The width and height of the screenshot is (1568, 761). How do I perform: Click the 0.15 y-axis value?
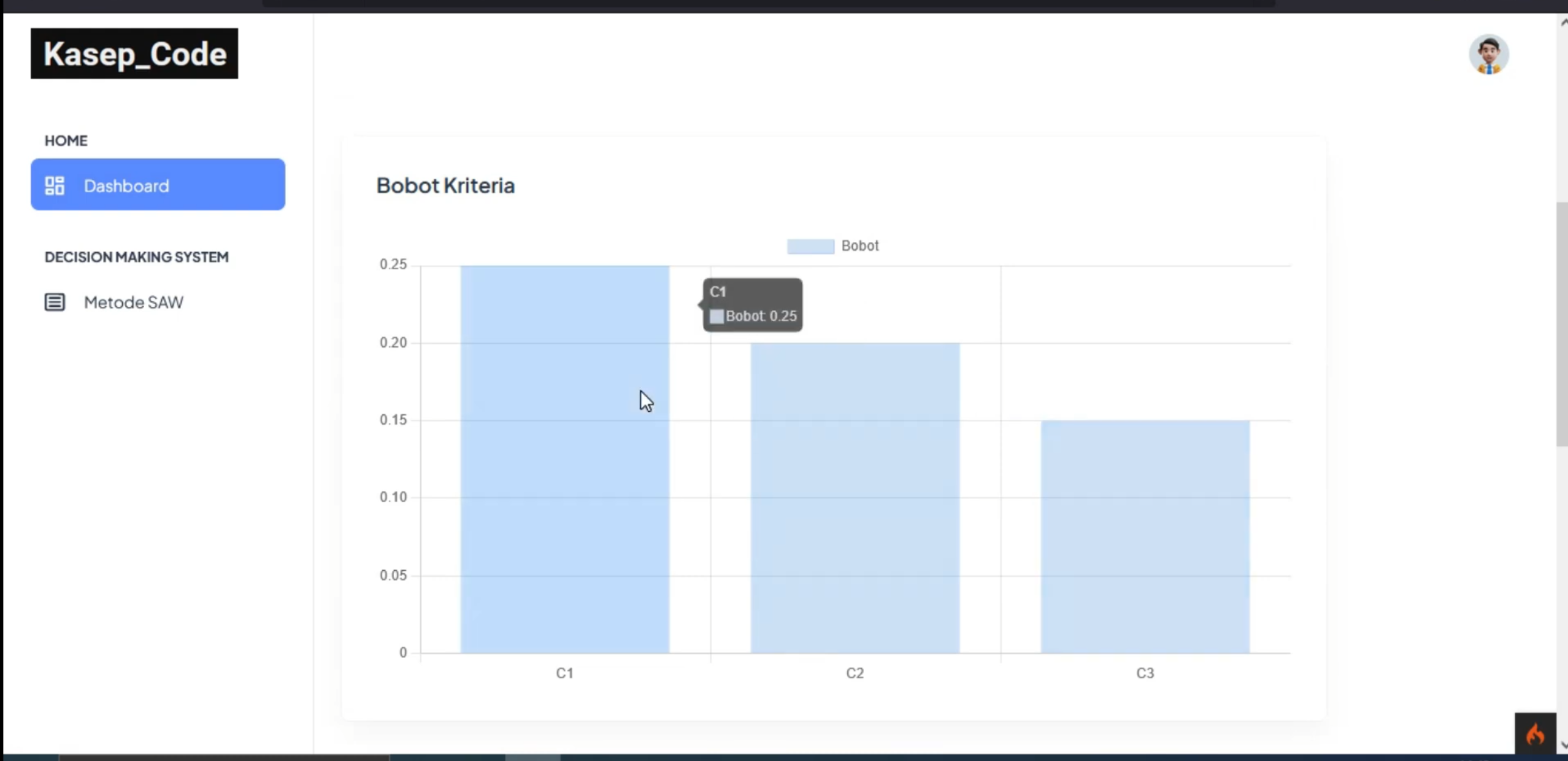click(393, 420)
